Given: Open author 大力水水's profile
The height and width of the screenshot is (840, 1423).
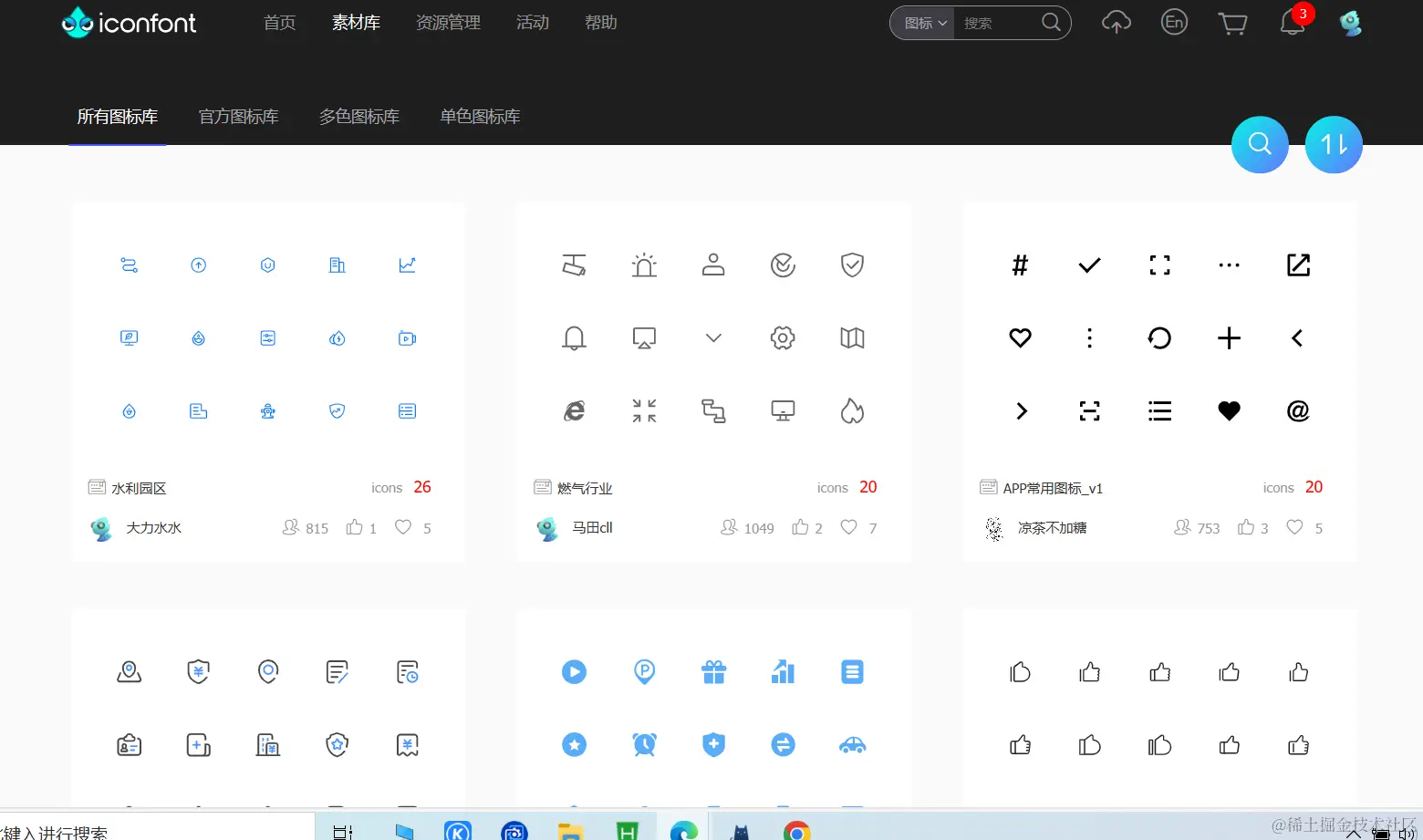Looking at the screenshot, I should click(x=153, y=527).
